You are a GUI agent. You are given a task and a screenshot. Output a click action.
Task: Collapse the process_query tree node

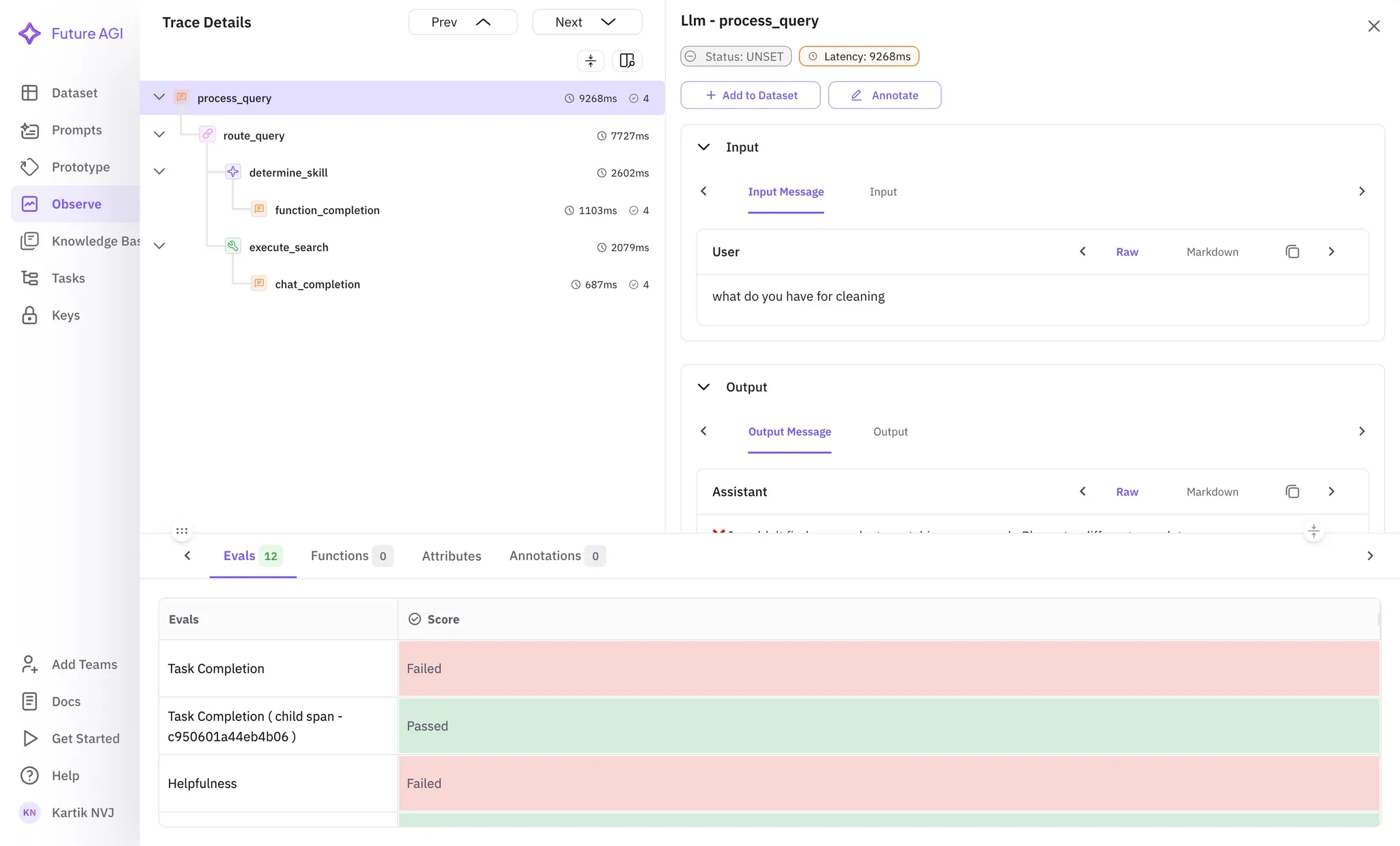159,97
